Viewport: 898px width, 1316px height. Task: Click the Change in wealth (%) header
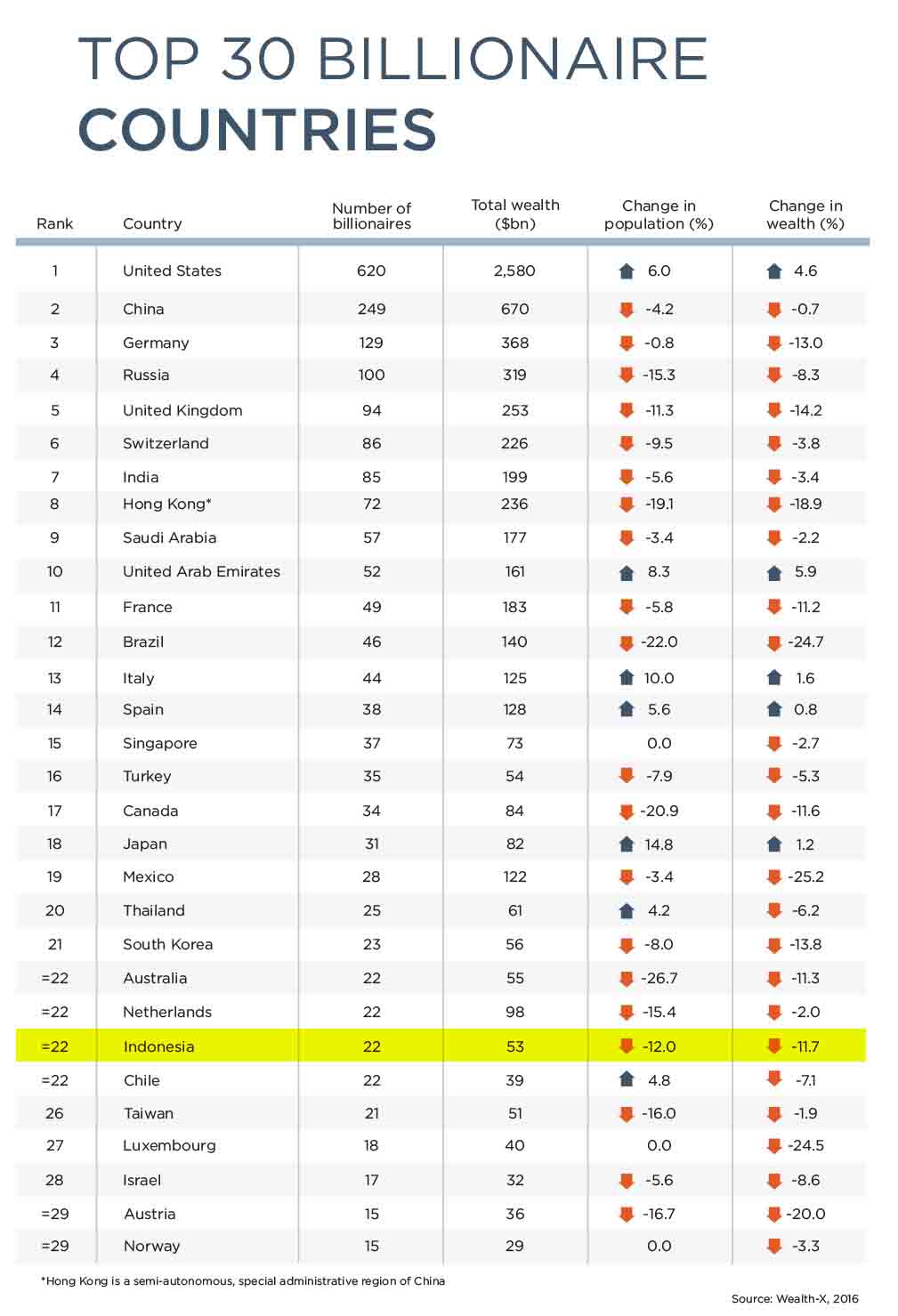point(805,214)
